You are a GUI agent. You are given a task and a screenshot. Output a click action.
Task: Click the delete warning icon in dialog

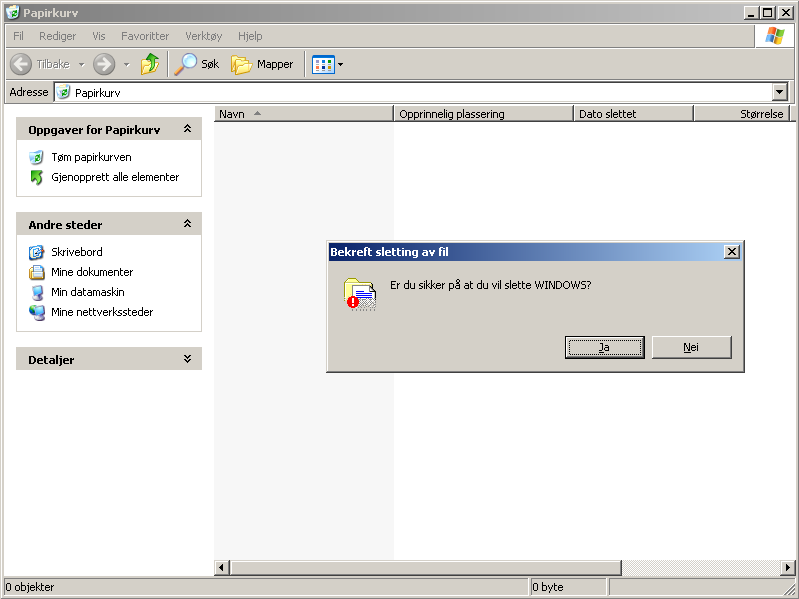(360, 294)
